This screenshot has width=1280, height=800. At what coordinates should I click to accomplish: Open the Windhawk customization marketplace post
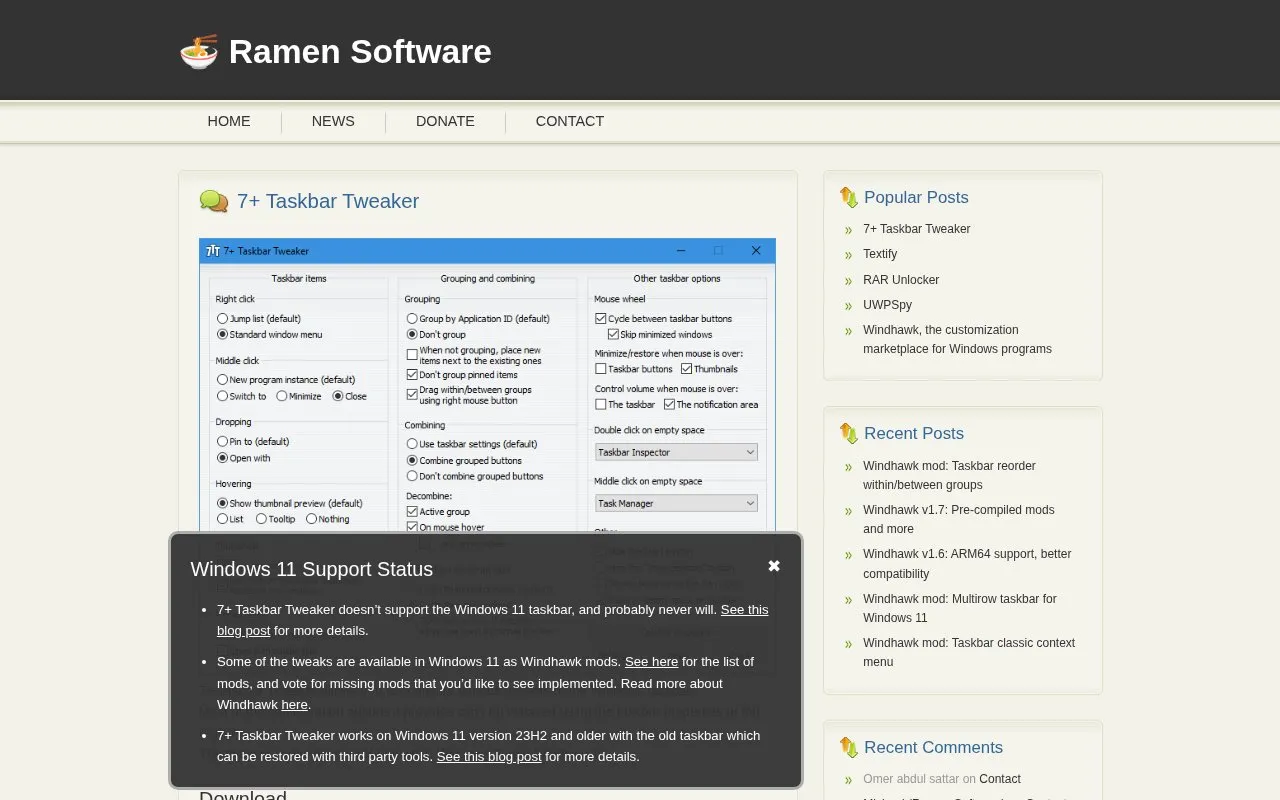pos(957,340)
